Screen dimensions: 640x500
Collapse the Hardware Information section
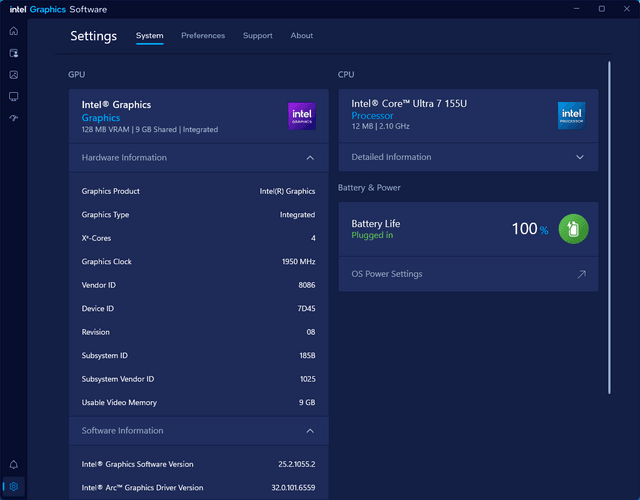199,158
